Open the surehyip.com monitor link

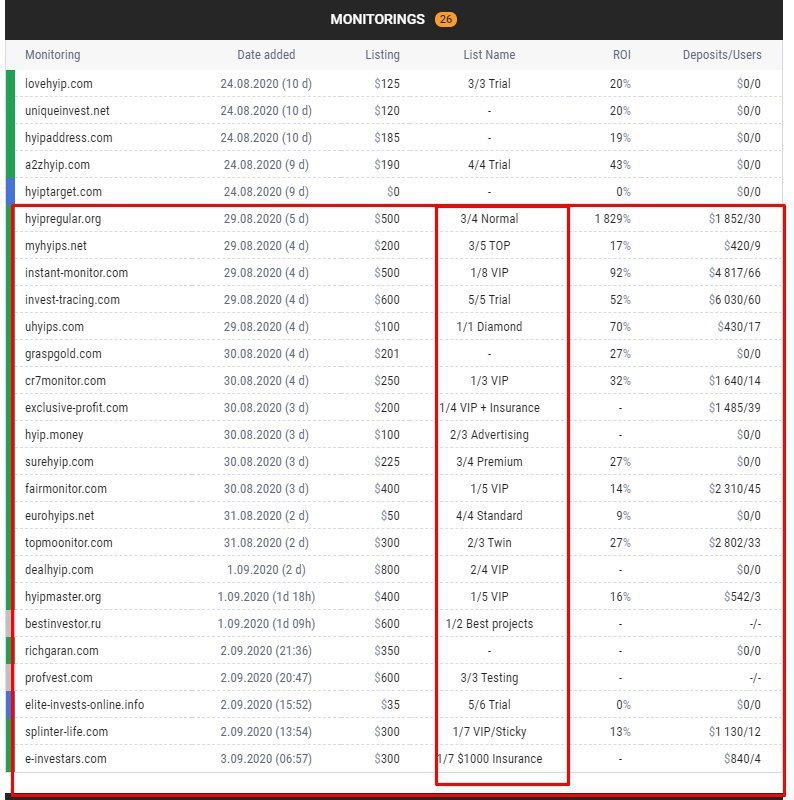tap(59, 462)
